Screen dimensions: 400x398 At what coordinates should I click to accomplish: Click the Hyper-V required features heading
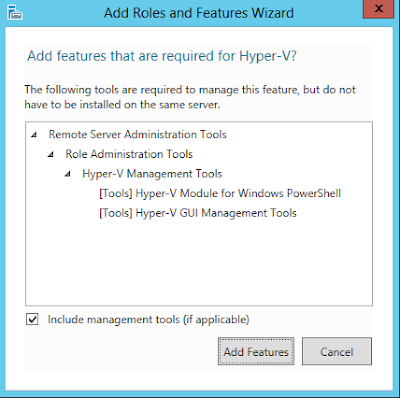tap(162, 56)
